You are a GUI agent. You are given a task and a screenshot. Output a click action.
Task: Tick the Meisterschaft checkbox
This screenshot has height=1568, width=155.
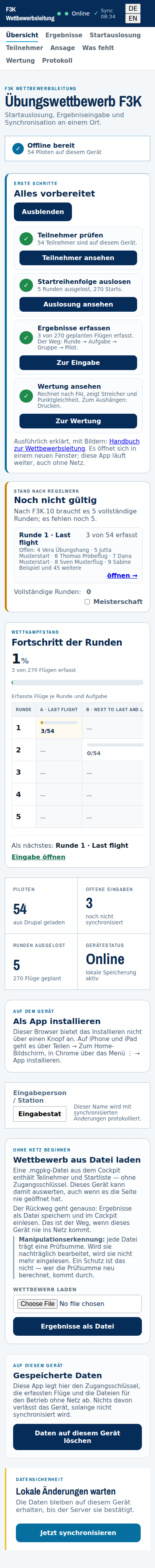point(87,602)
